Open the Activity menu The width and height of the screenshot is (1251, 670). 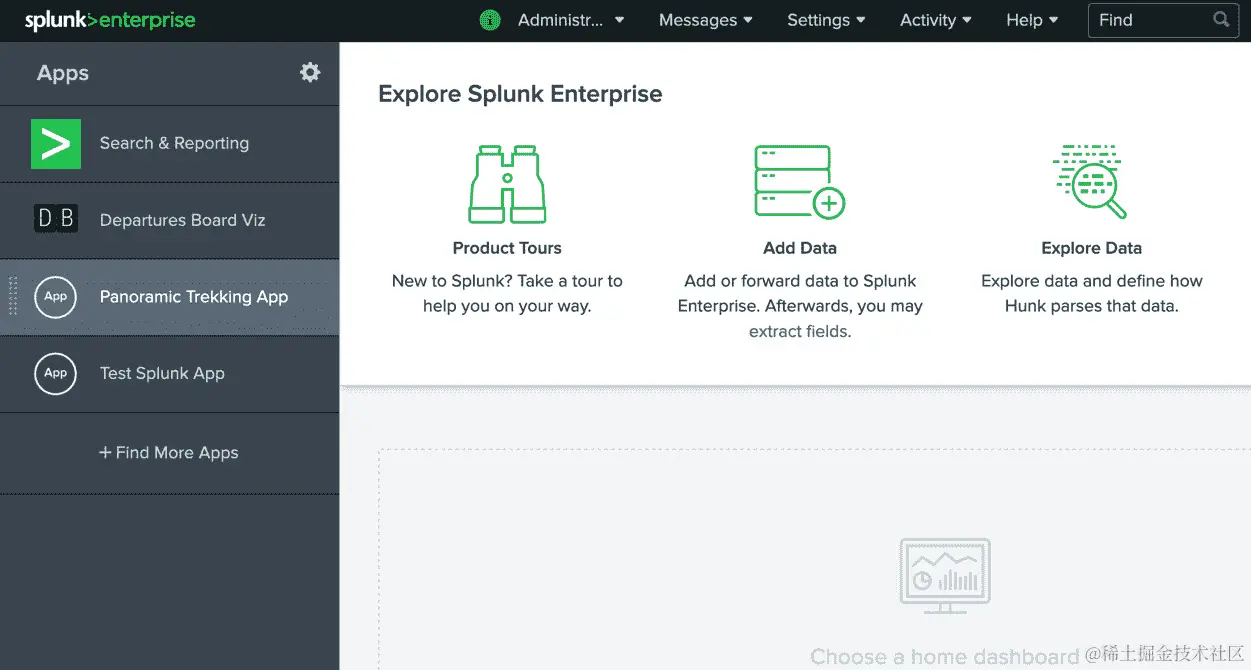(936, 20)
